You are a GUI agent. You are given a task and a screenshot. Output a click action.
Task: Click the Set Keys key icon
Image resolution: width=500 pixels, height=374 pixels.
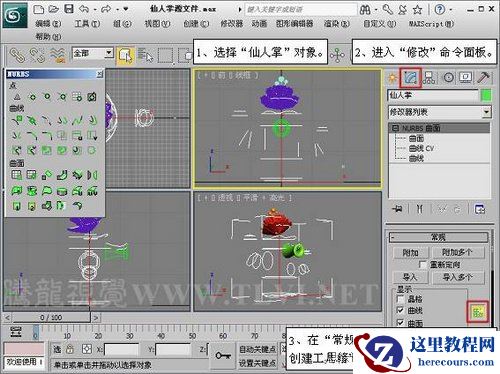pos(223,355)
